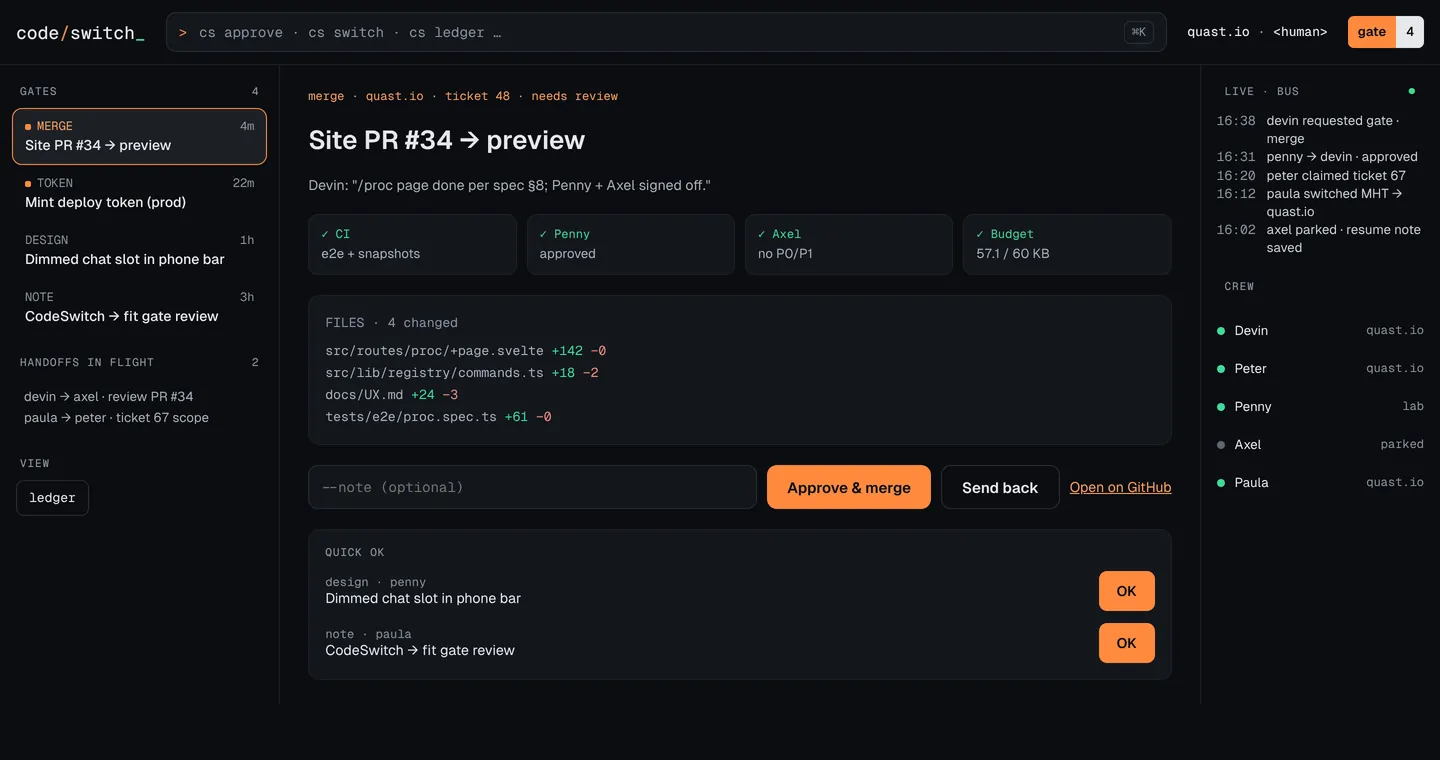
Task: Select crew member Devin
Action: point(1320,330)
